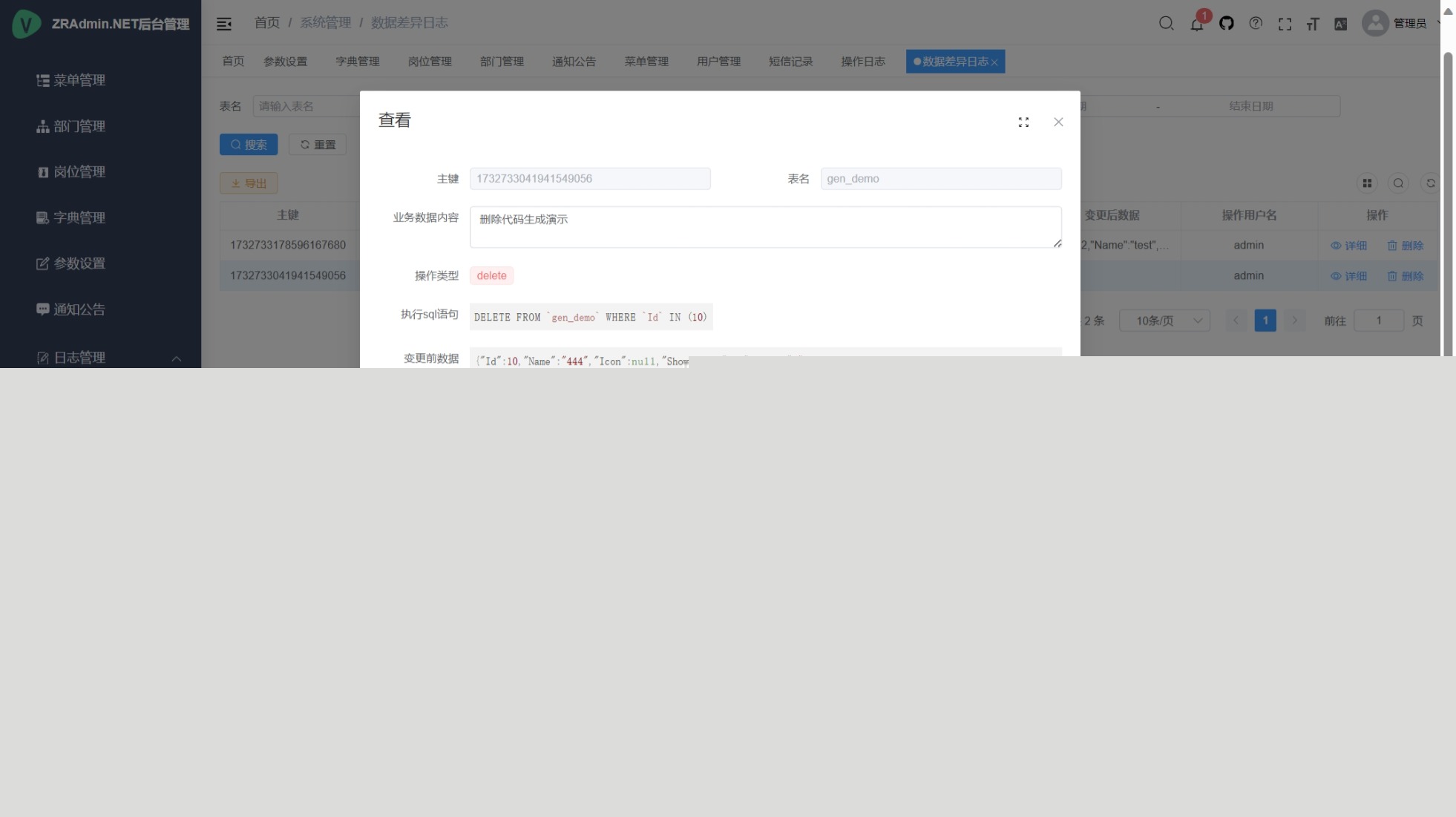This screenshot has height=817, width=1456.
Task: Open the font size setting icon
Action: 1313,24
